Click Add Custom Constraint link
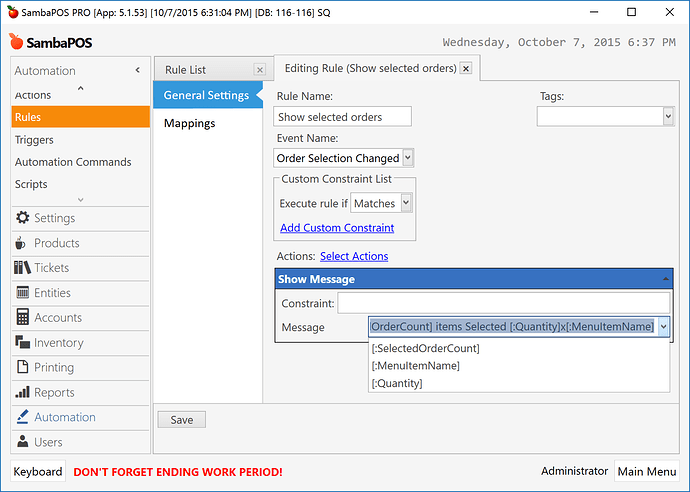The width and height of the screenshot is (690, 492). tap(337, 228)
